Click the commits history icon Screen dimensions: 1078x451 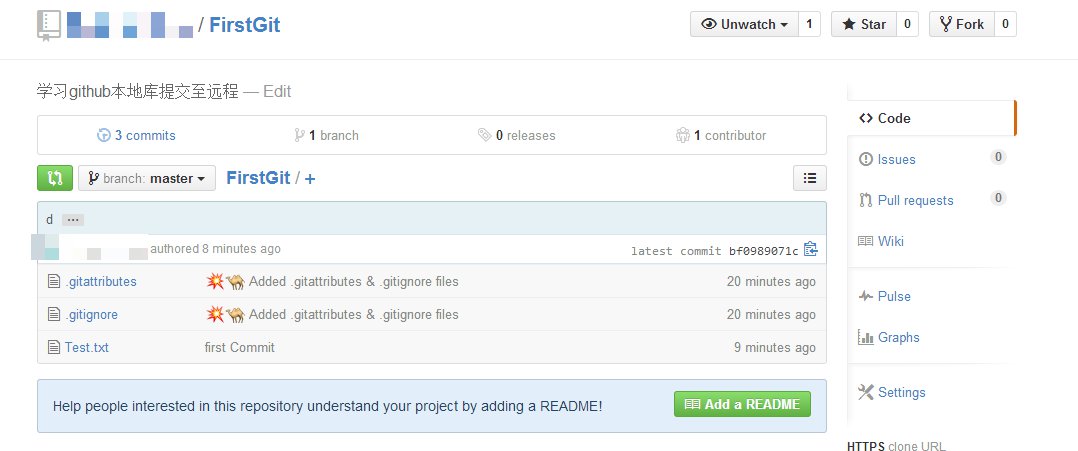click(x=104, y=135)
